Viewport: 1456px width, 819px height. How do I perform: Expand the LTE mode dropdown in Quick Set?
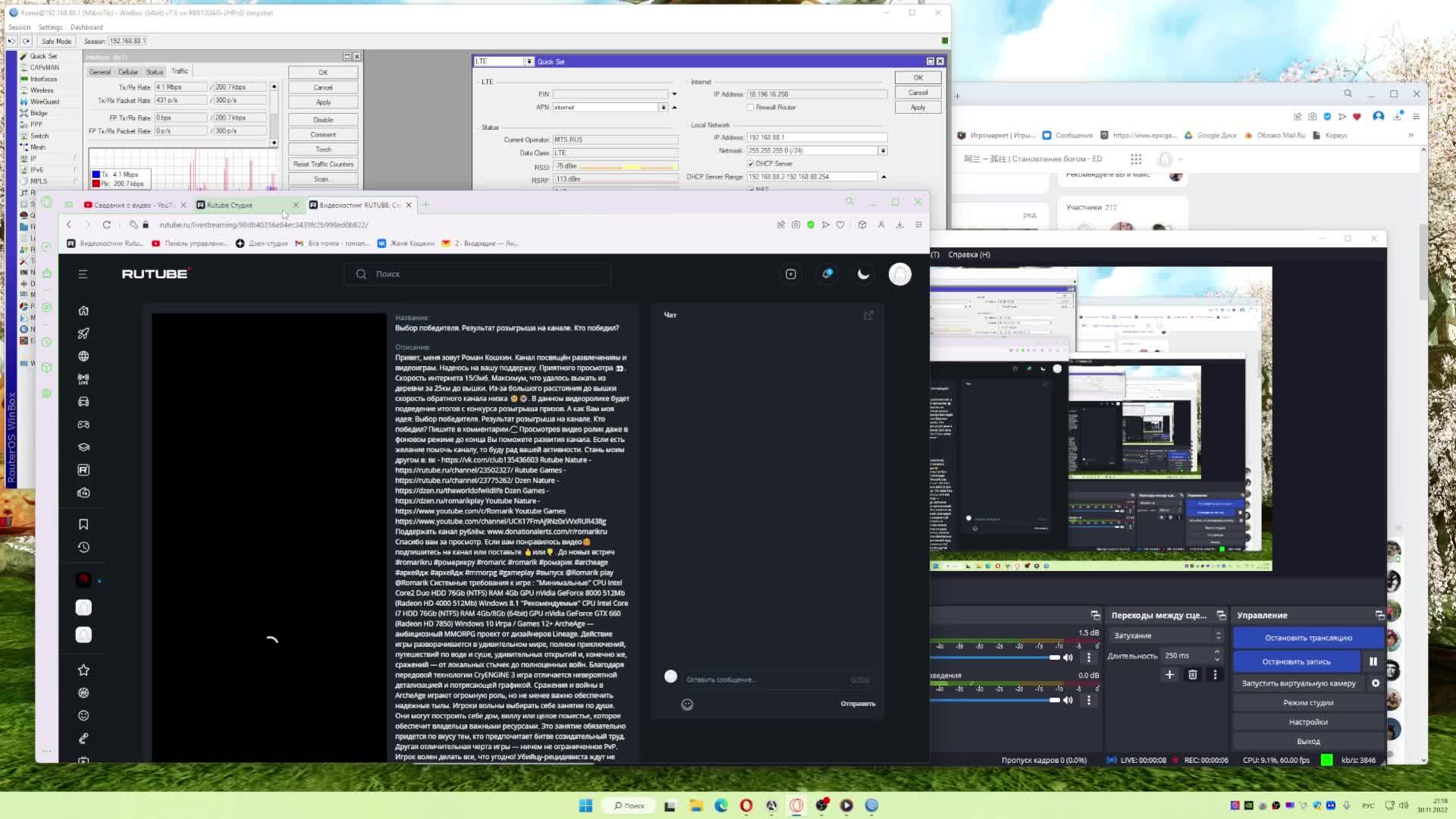coord(529,61)
